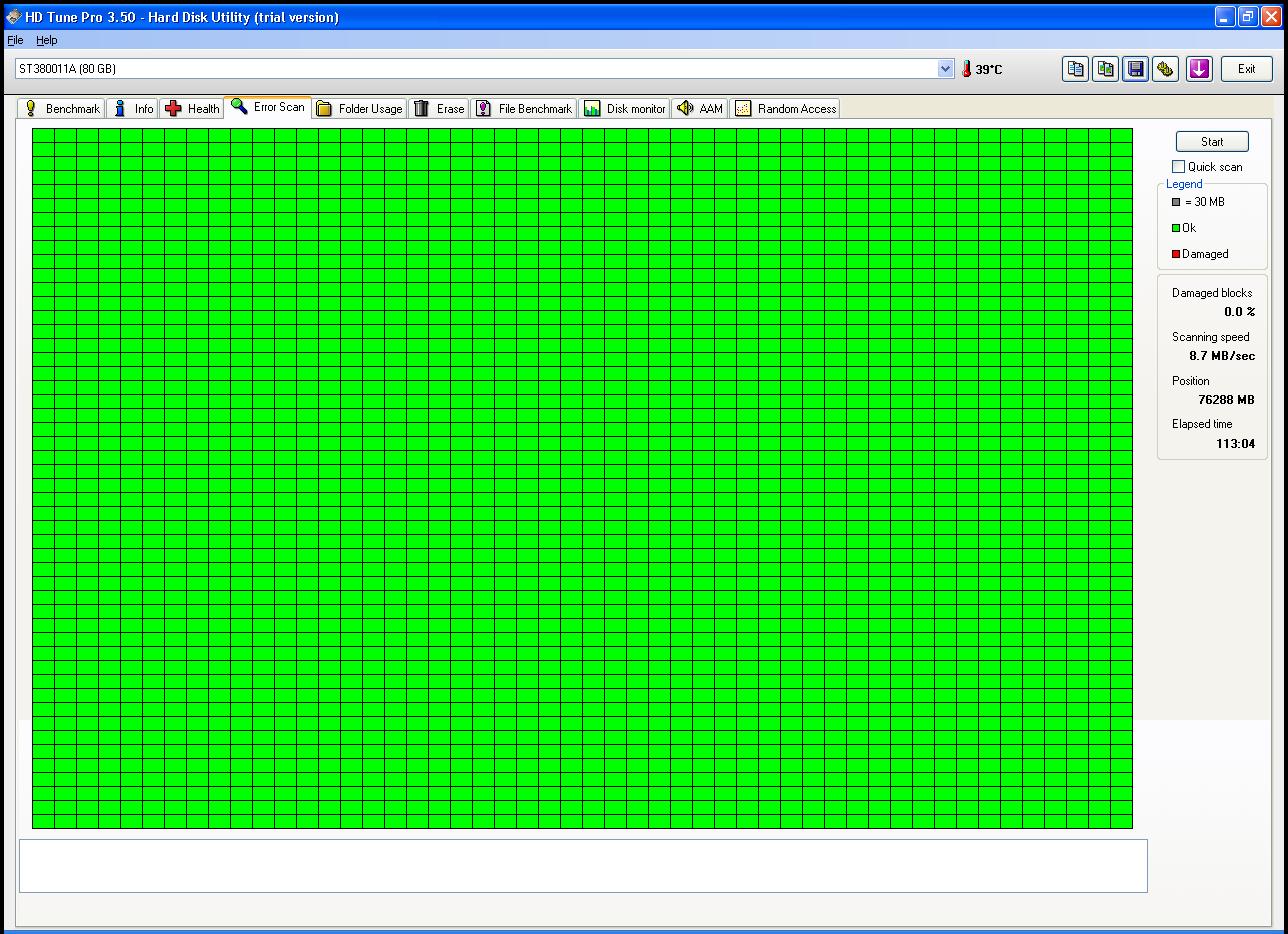Click the purple down-arrow minimize-to-tray icon
Viewport: 1288px width, 934px height.
(1199, 69)
